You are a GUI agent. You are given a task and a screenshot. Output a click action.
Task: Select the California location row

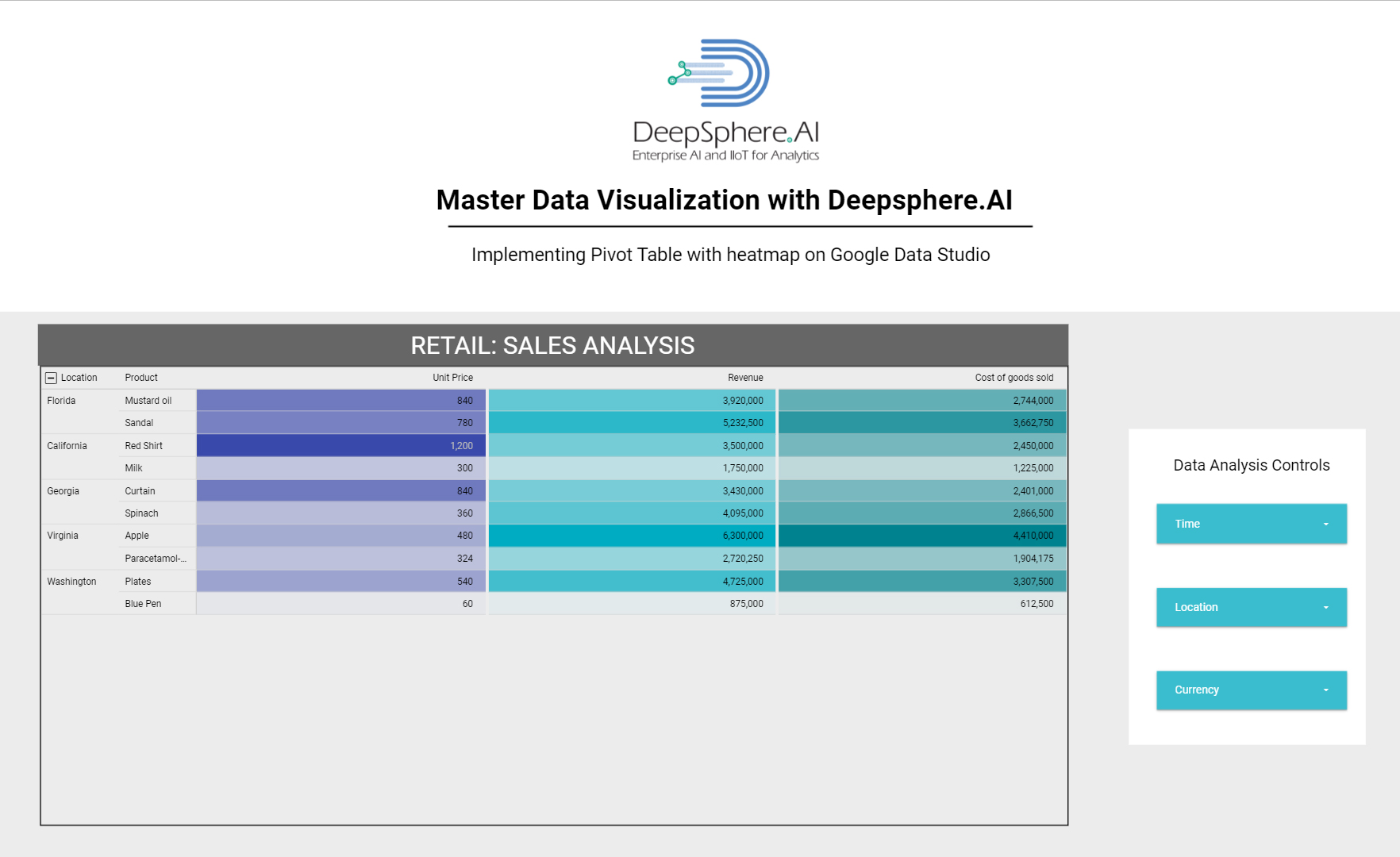coord(67,446)
